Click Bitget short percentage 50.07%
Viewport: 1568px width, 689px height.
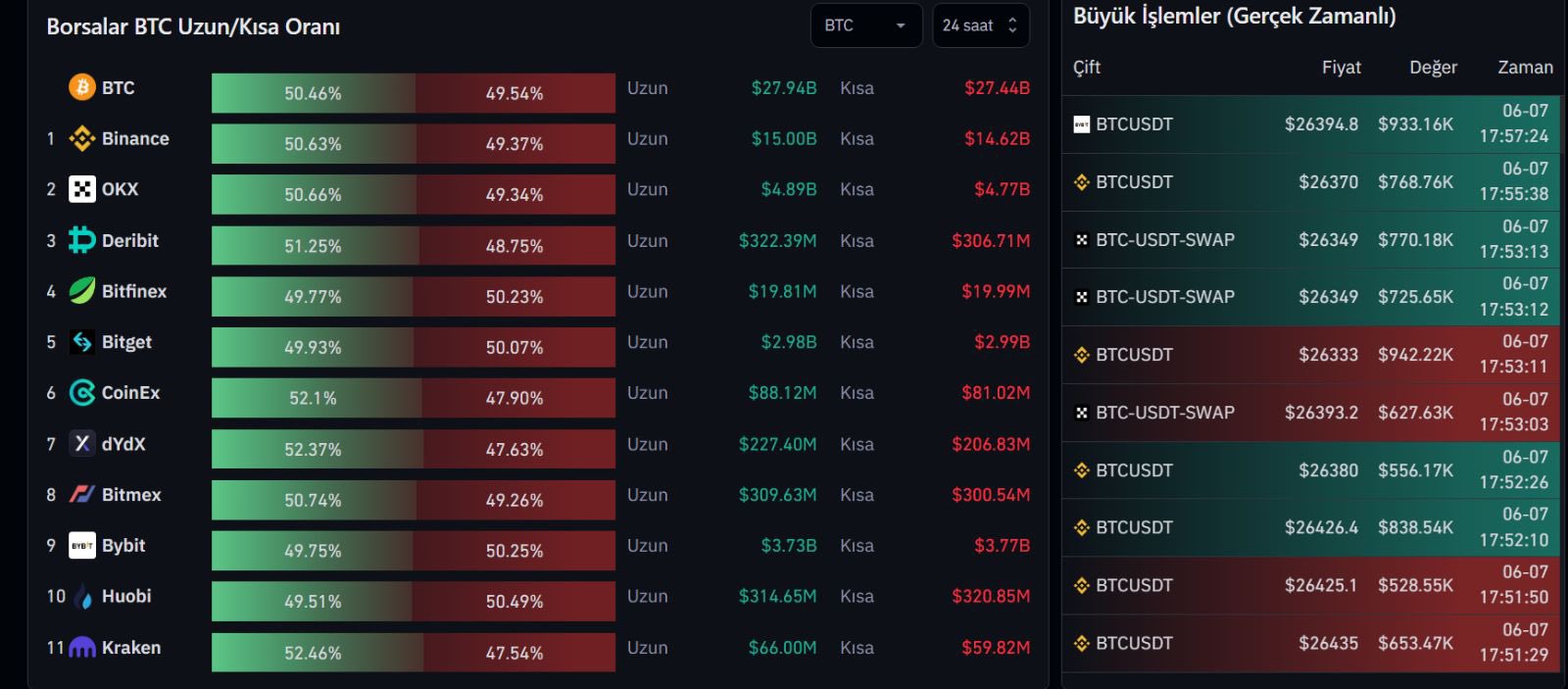click(514, 348)
